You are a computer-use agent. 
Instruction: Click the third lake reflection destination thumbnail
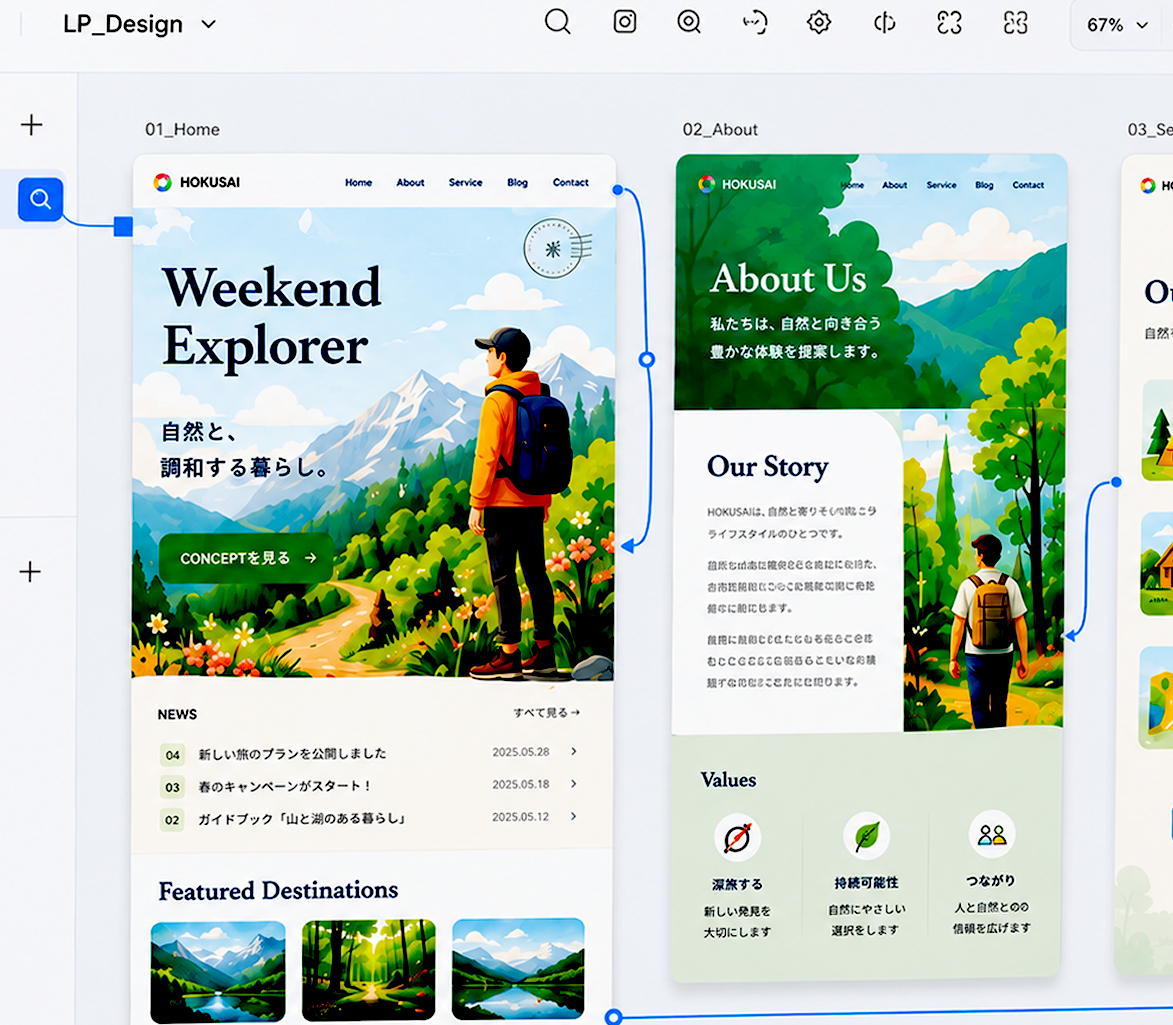[x=518, y=970]
